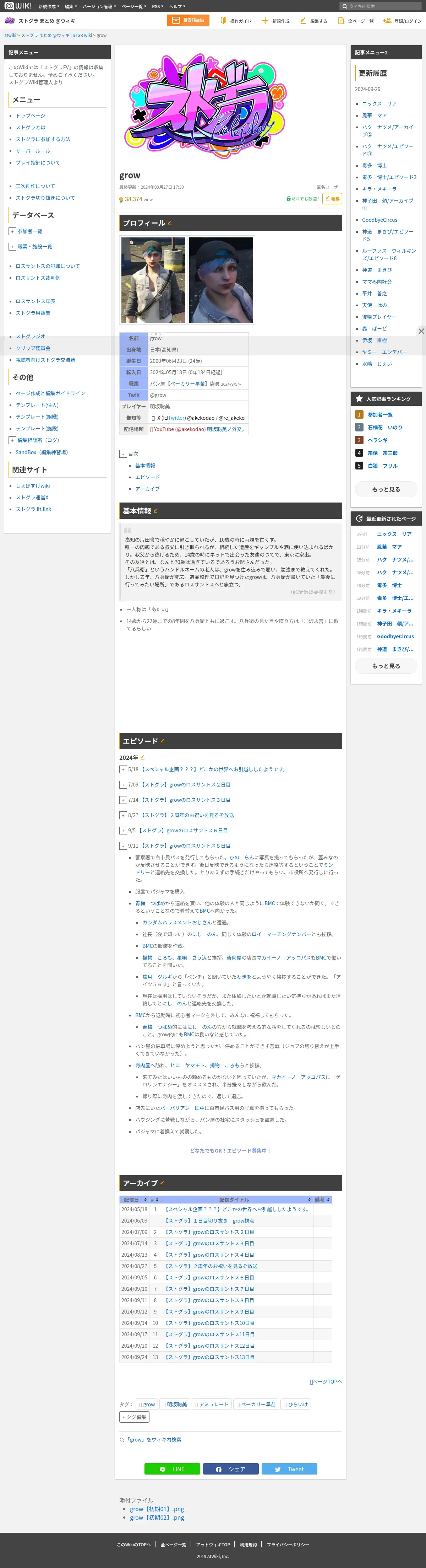Click the edit pencil beside 基本情報 heading
Viewport: 426px width, 1568px height.
click(155, 511)
